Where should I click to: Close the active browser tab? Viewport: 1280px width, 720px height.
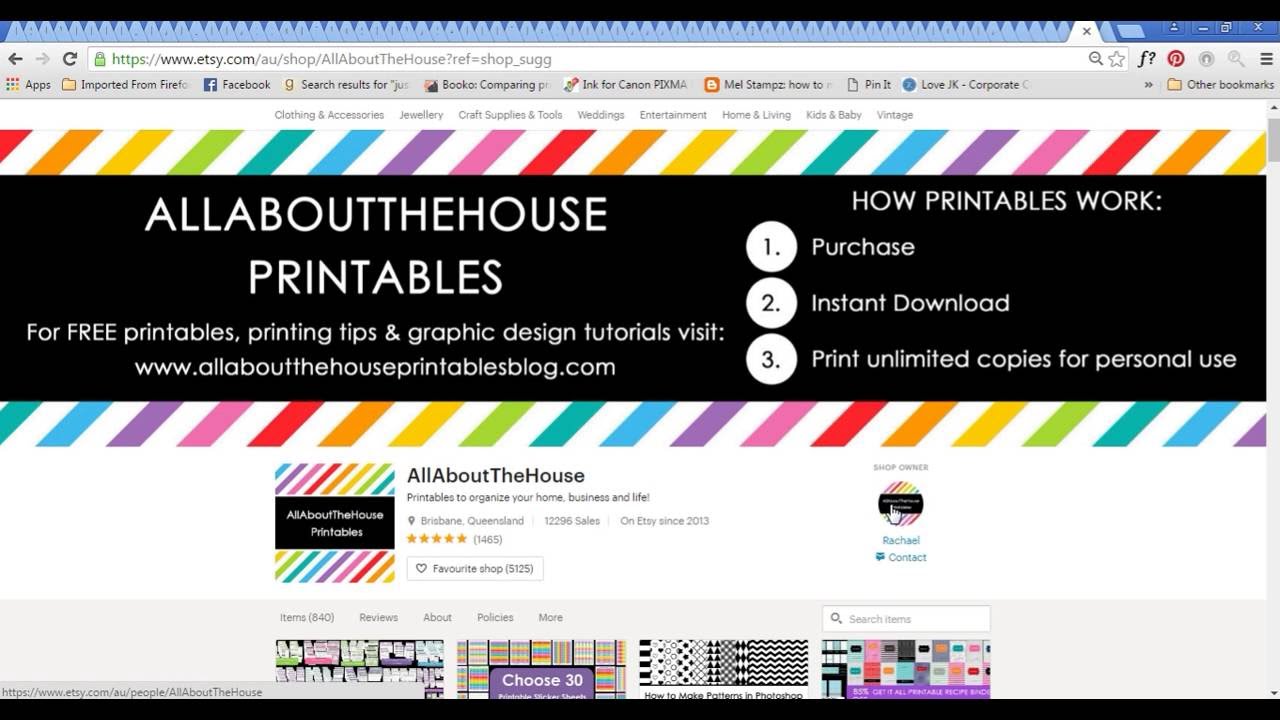1086,31
